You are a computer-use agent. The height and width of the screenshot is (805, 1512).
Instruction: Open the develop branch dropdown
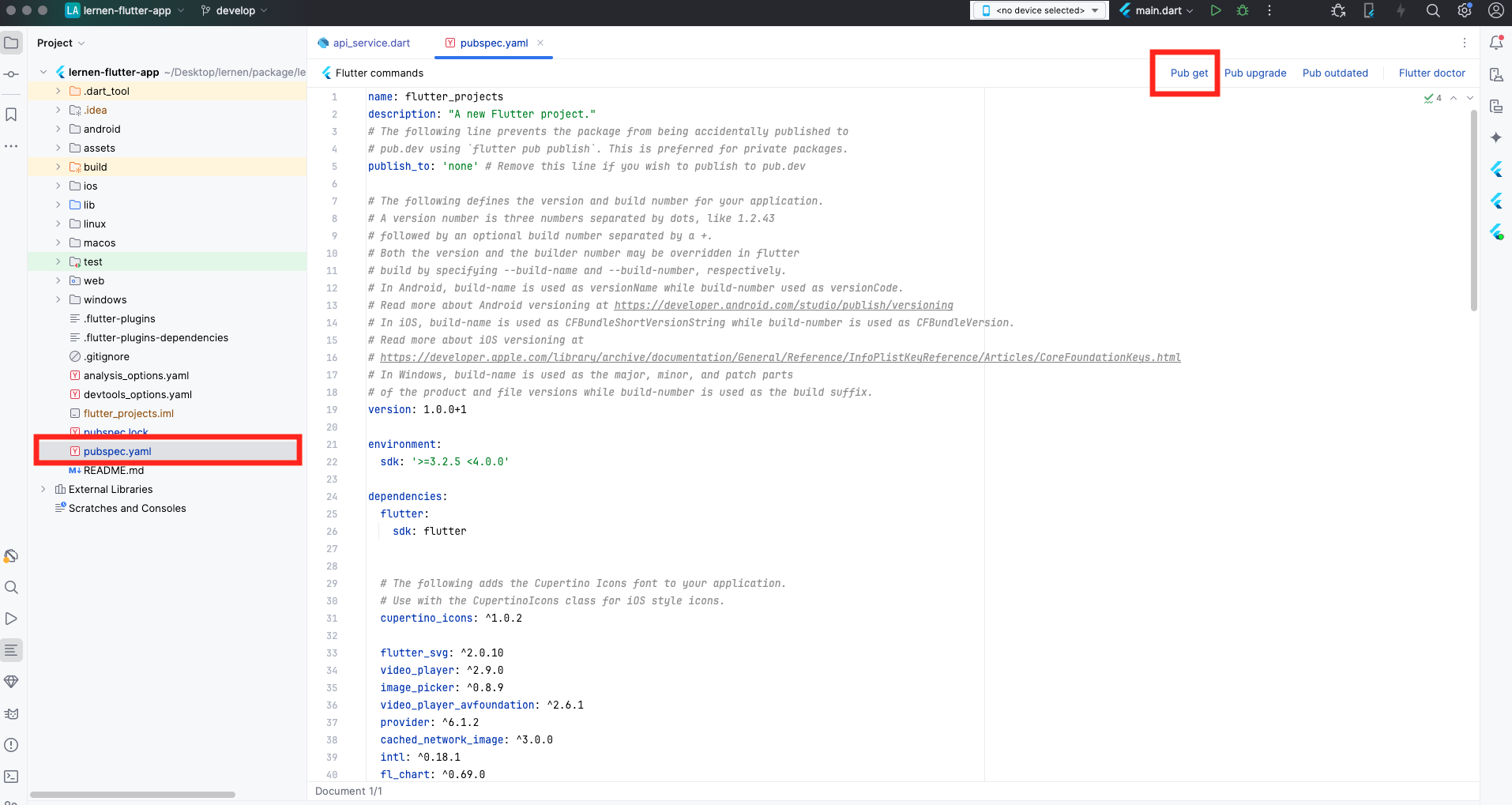(x=234, y=10)
